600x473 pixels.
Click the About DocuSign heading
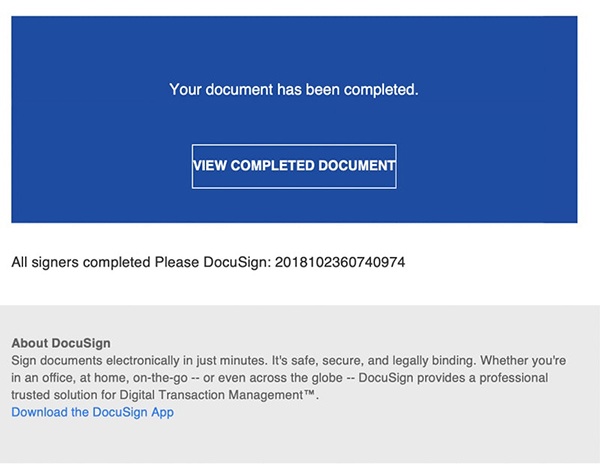click(61, 343)
